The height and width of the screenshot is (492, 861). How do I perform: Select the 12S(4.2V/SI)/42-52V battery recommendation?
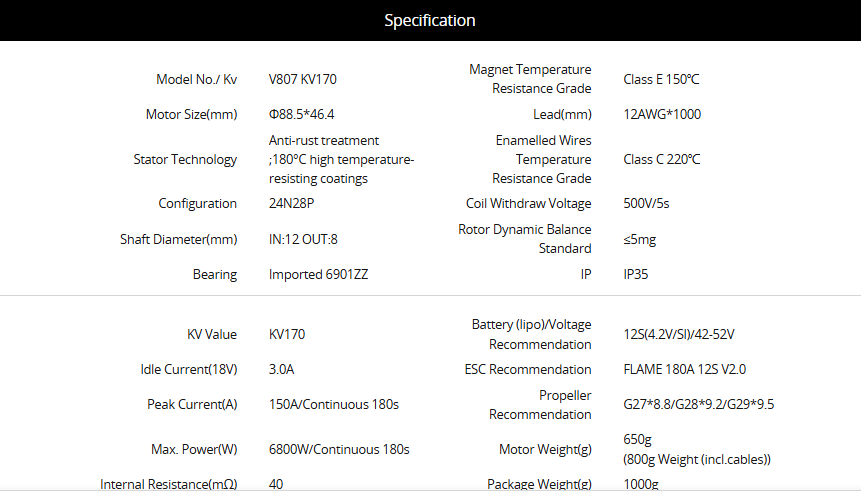click(x=679, y=334)
